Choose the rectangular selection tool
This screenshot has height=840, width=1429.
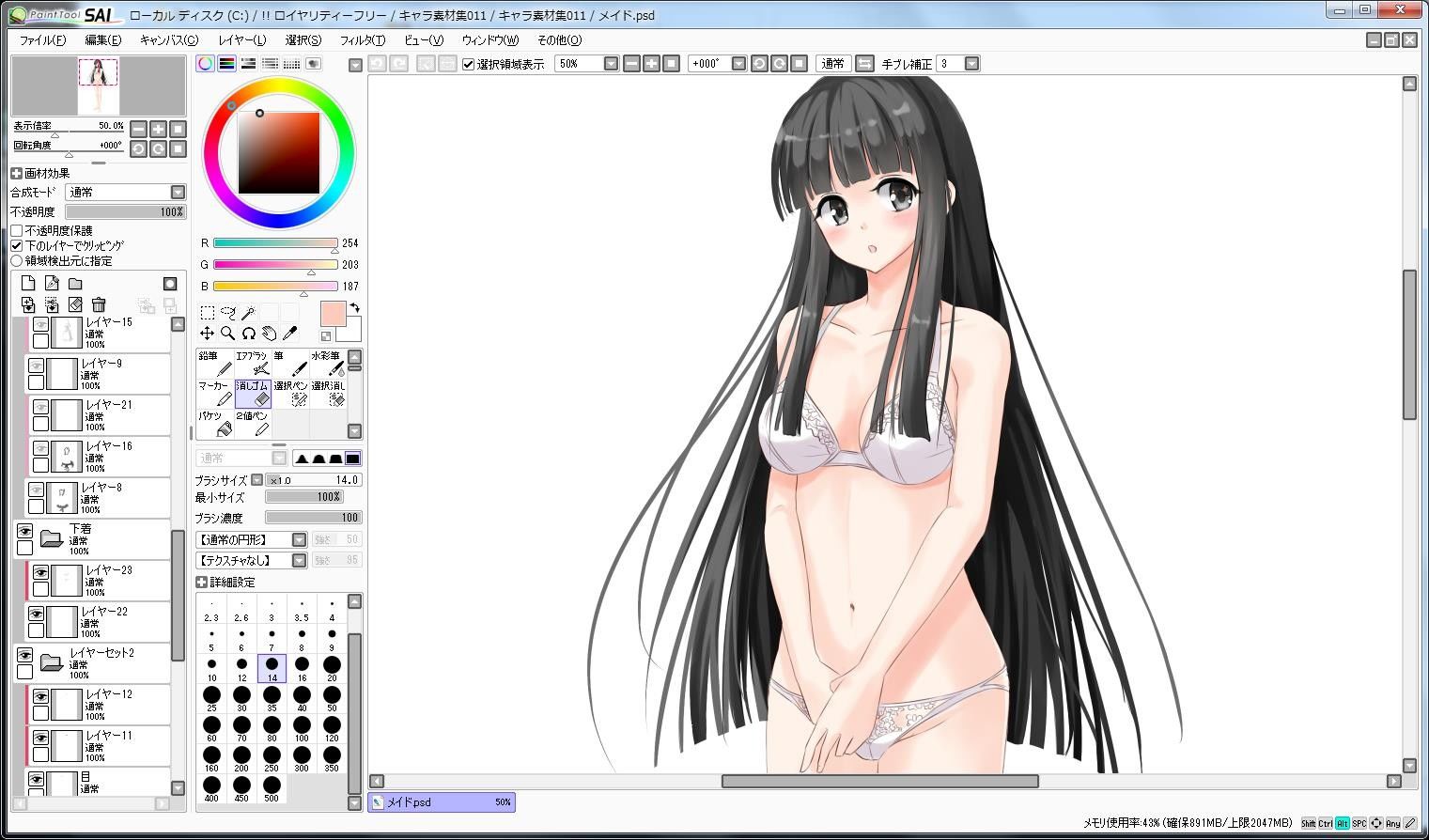[208, 312]
